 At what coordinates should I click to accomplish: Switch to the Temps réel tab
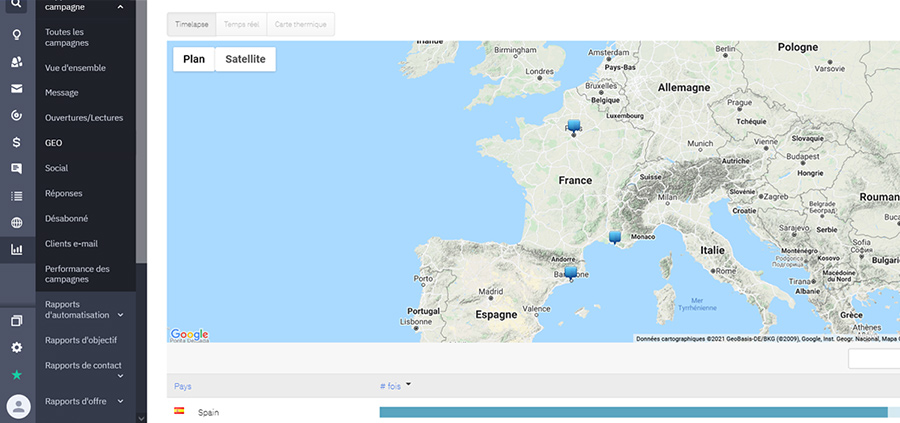point(242,25)
